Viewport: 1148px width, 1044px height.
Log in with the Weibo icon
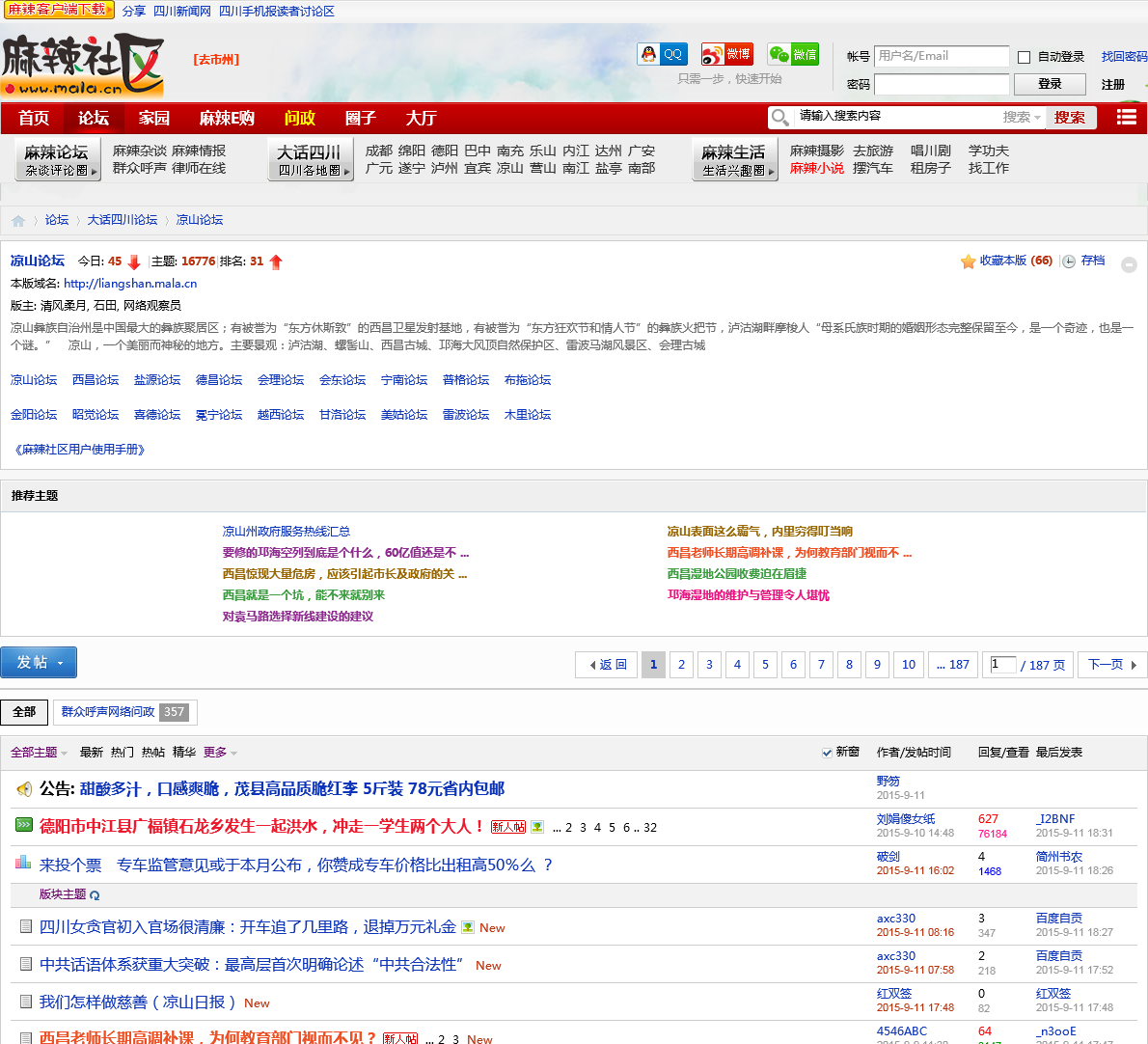pyautogui.click(x=726, y=54)
